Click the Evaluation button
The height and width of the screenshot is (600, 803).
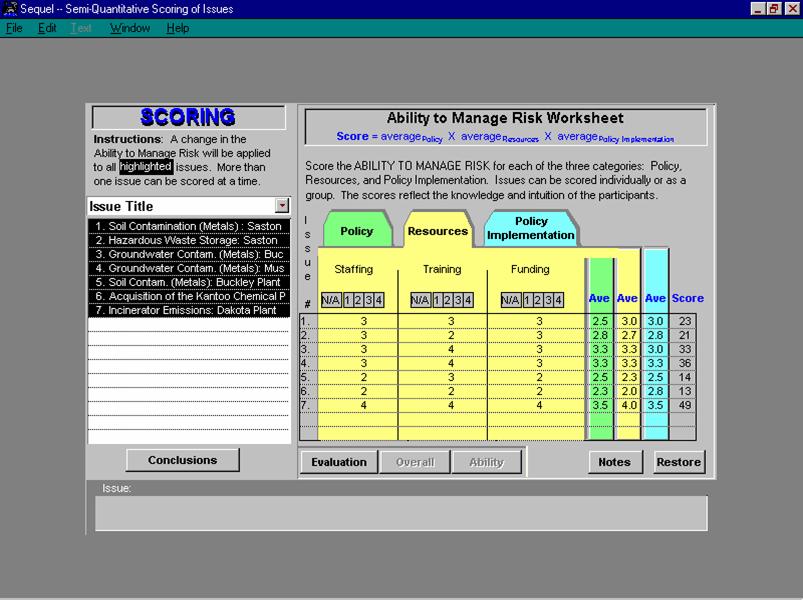coord(339,462)
